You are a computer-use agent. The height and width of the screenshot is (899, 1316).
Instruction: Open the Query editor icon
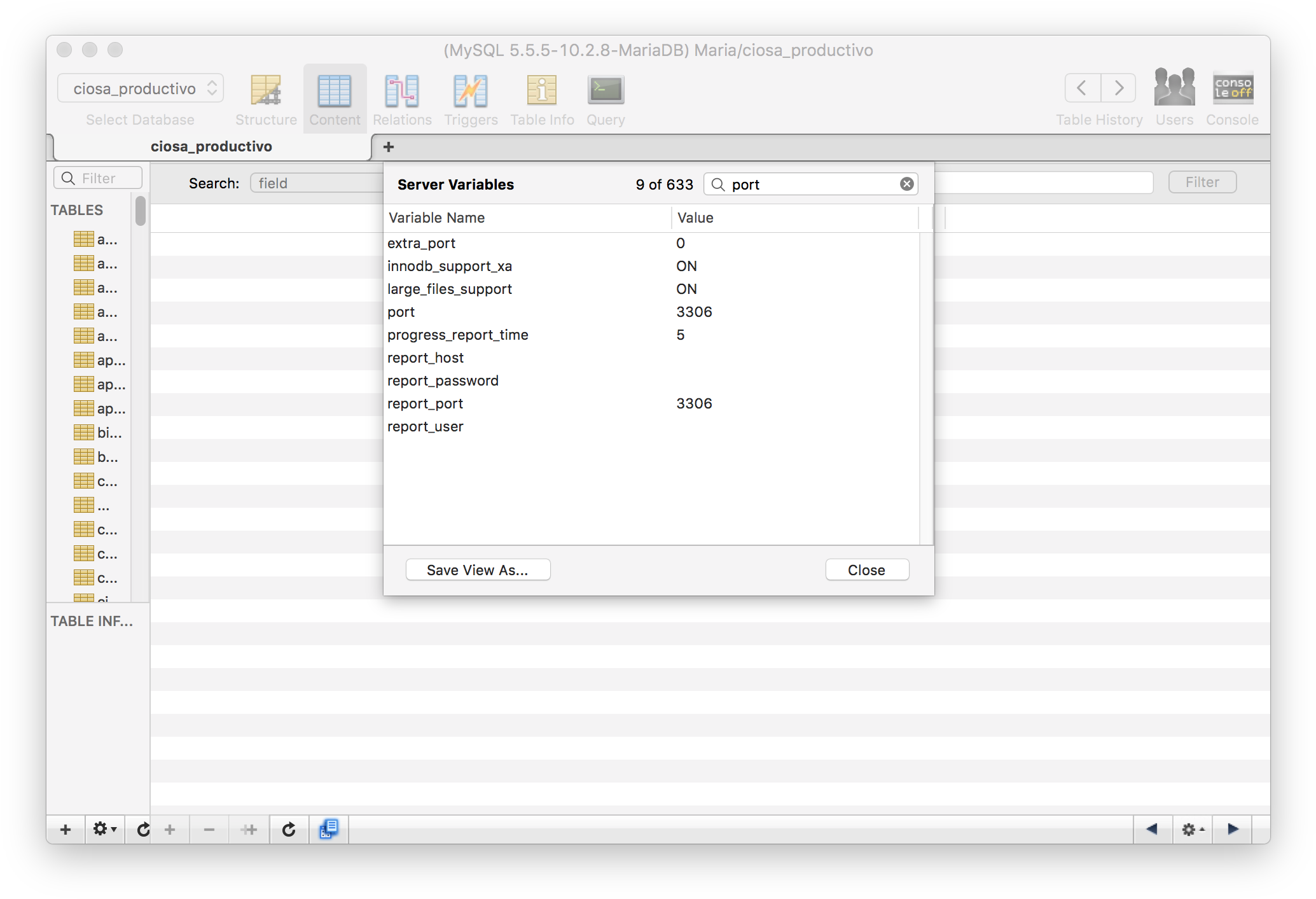tap(606, 91)
